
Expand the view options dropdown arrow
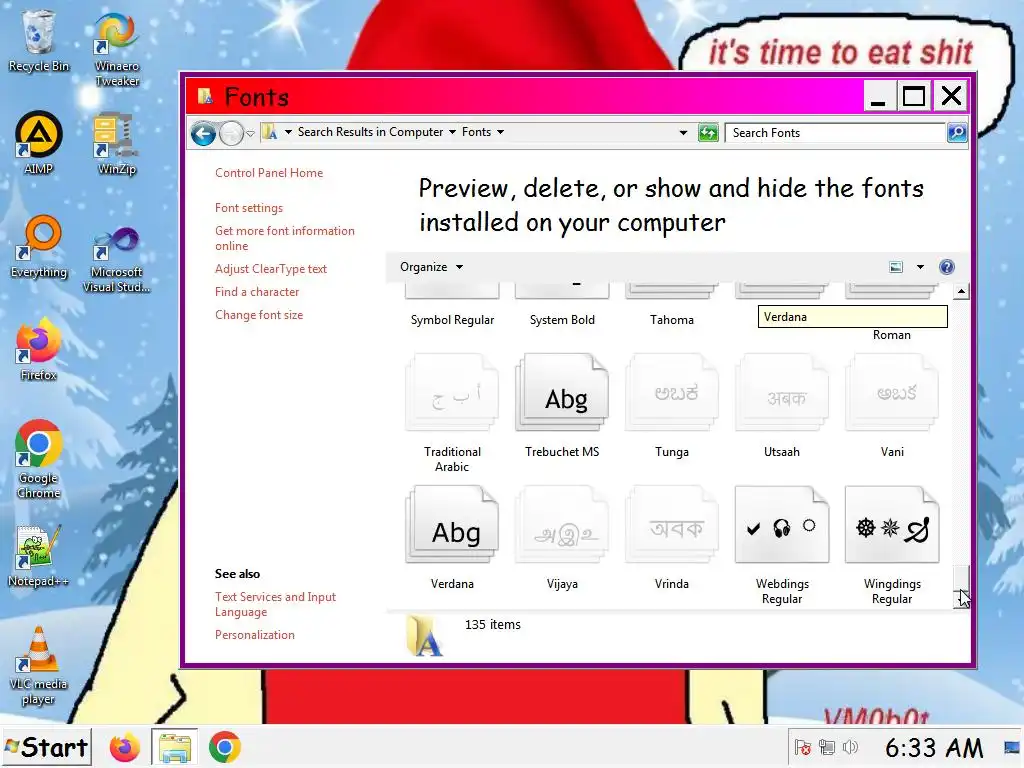(x=920, y=266)
